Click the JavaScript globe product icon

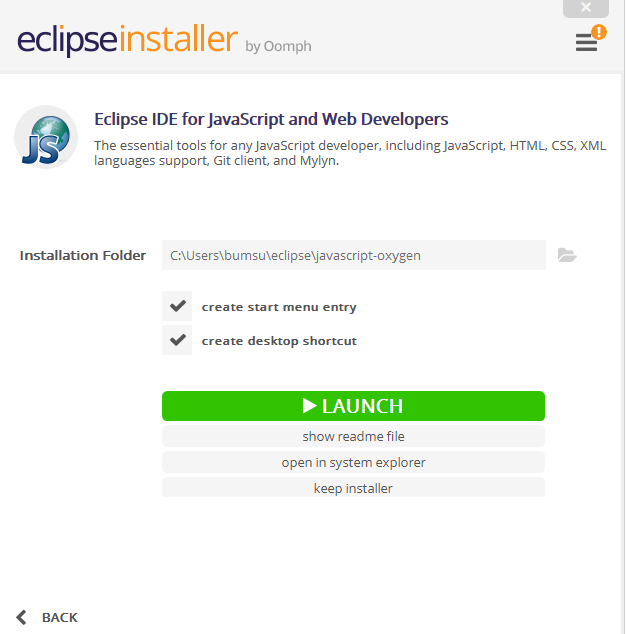click(46, 137)
